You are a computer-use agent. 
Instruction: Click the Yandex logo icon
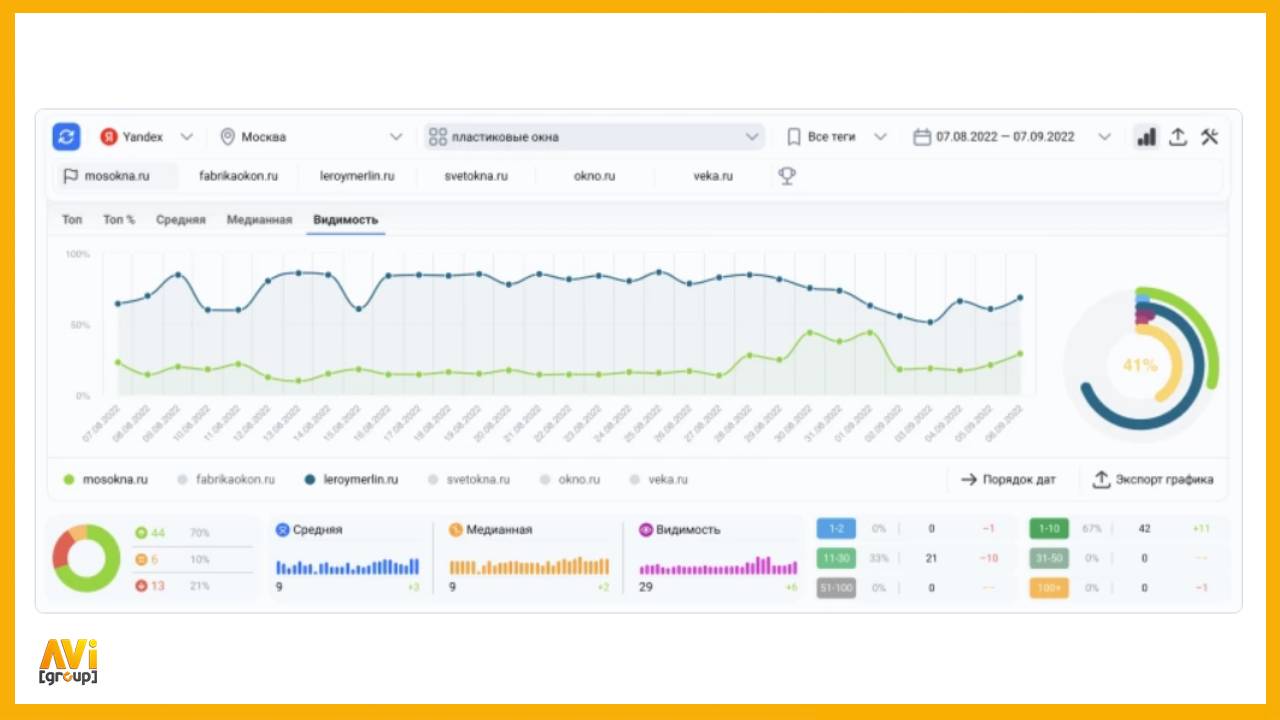[108, 137]
